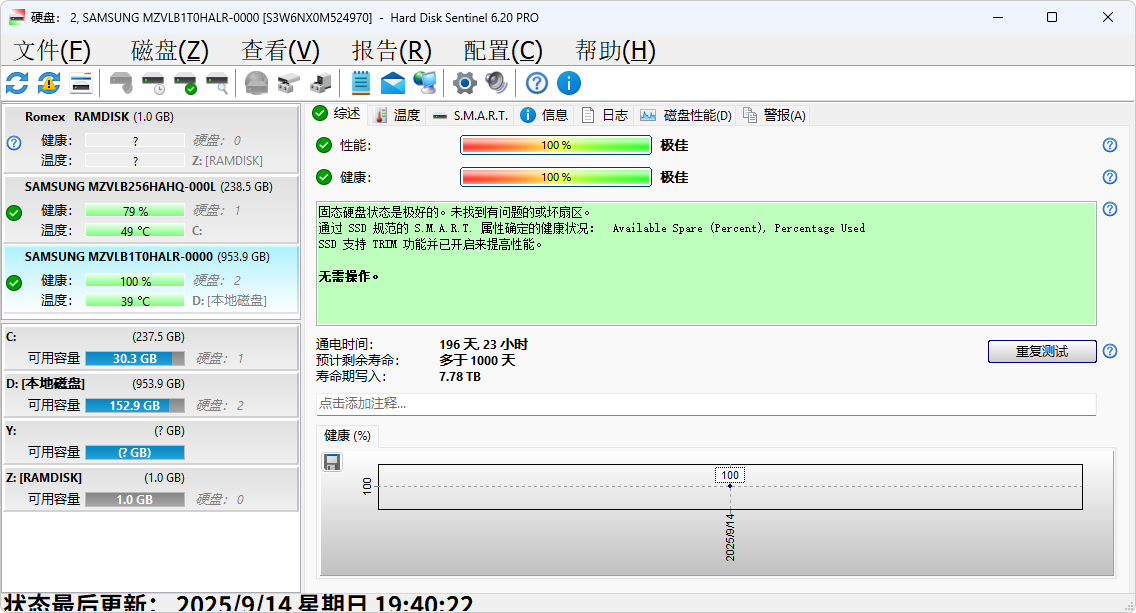The width and height of the screenshot is (1136, 613).
Task: Switch to the S.M.A.R.T. tab
Action: tap(470, 115)
